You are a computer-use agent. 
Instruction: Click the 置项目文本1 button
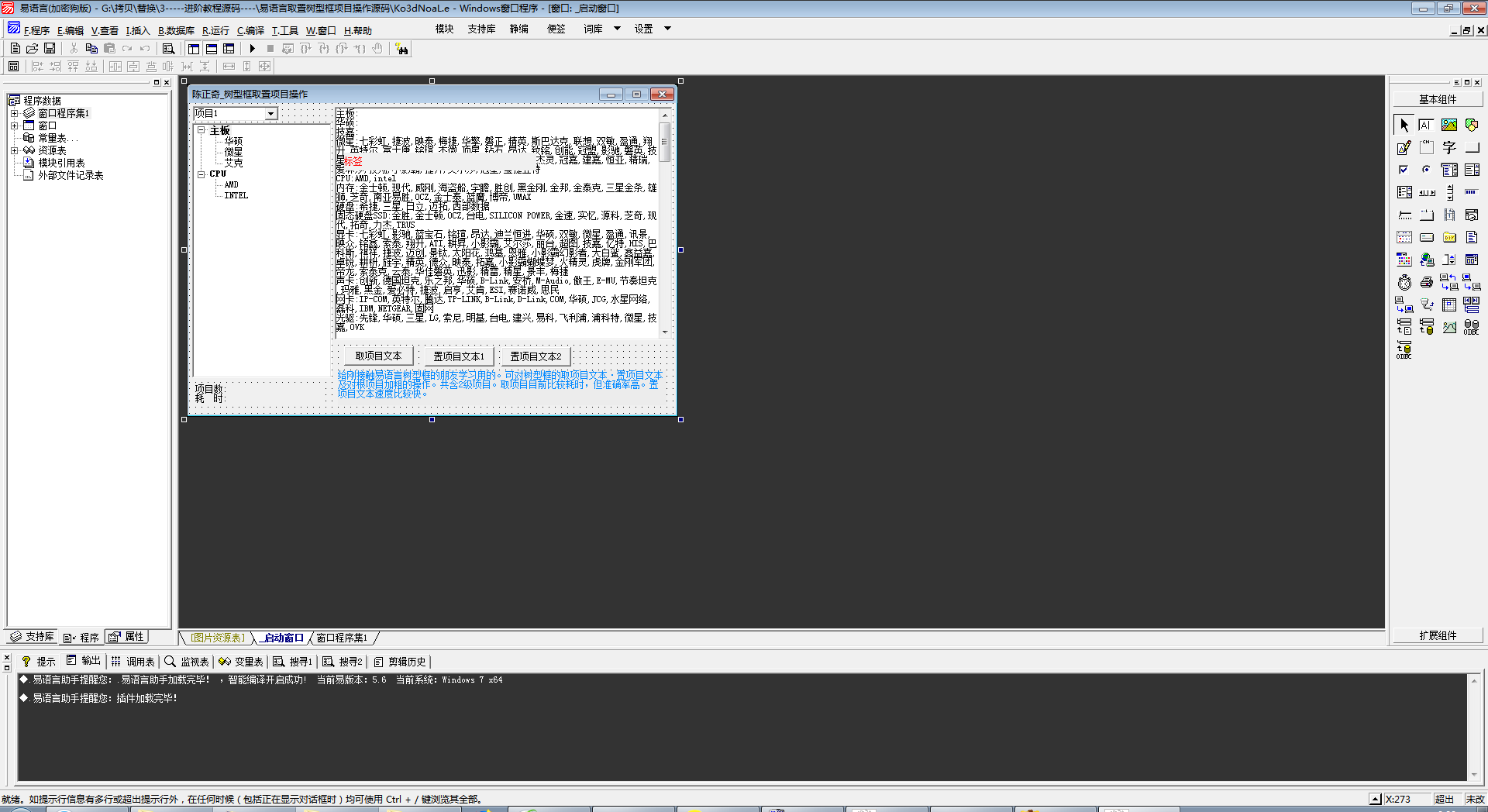click(458, 356)
